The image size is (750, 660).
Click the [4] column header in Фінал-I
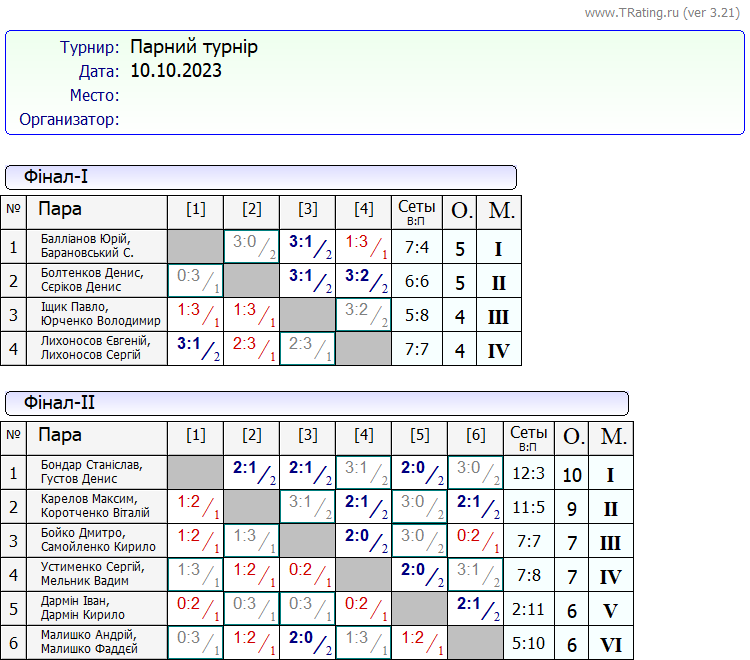pyautogui.click(x=363, y=209)
